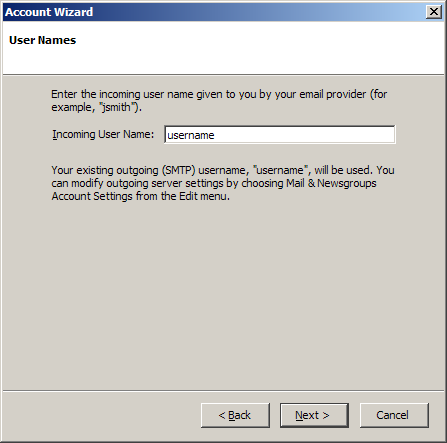This screenshot has height=443, width=447.
Task: Click the Account Wizard title bar
Action: 213,12
